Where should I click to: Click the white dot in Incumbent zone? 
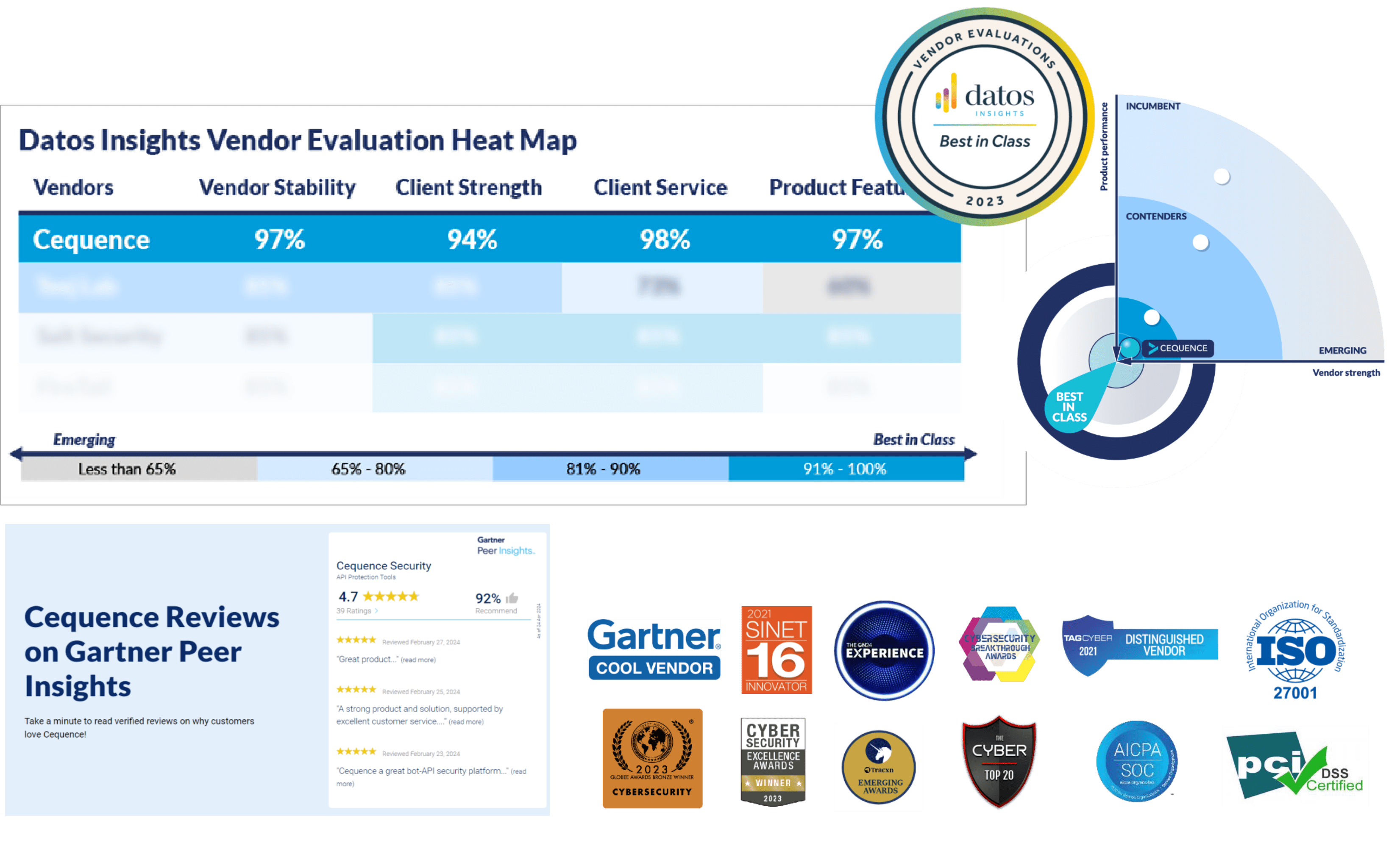1221,176
